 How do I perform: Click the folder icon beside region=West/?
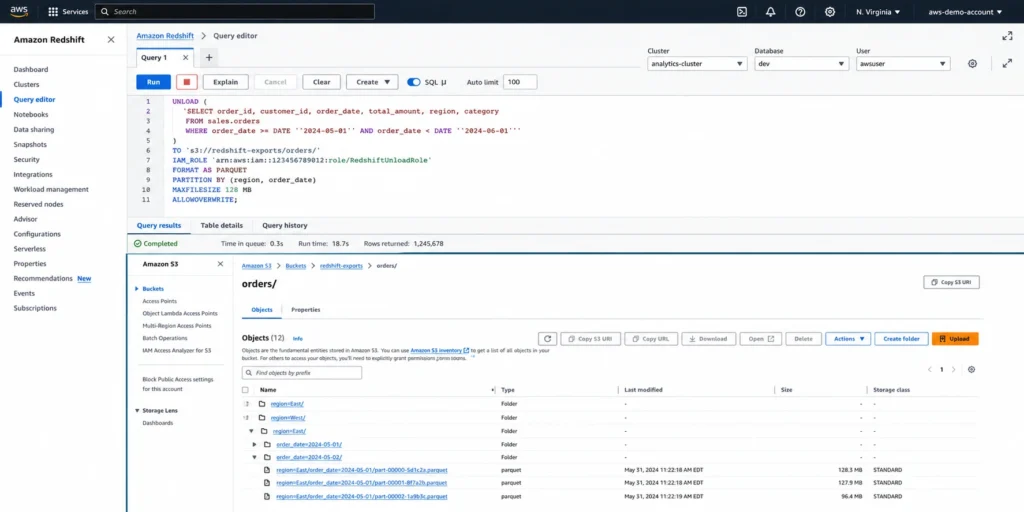point(262,417)
